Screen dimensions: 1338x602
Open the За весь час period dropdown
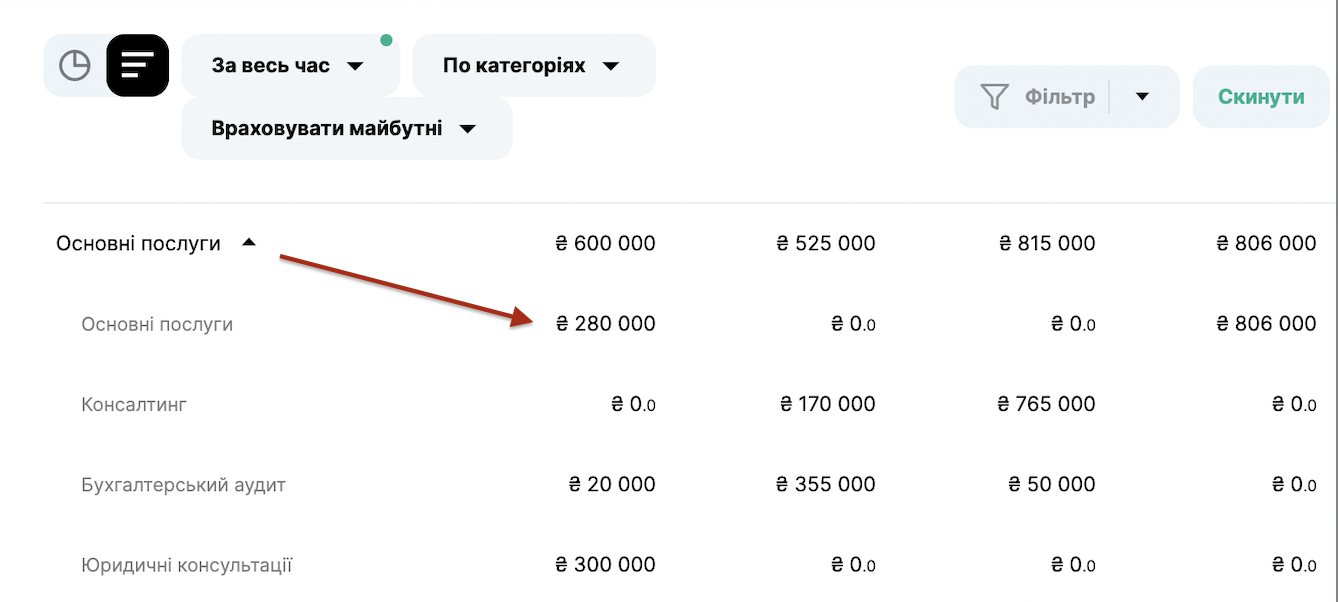click(290, 66)
